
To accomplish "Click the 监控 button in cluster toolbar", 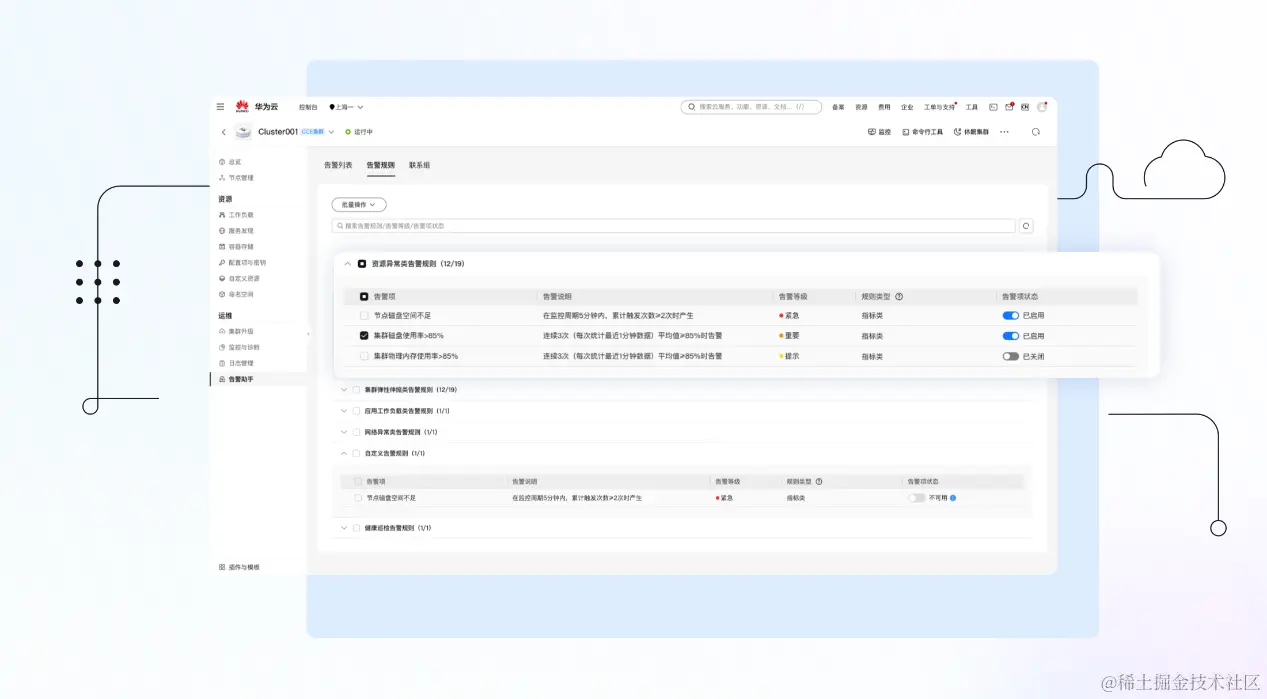I will pos(879,132).
